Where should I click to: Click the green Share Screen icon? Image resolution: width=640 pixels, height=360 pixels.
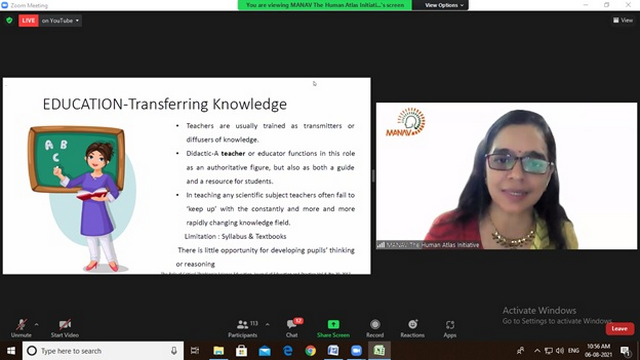click(333, 324)
